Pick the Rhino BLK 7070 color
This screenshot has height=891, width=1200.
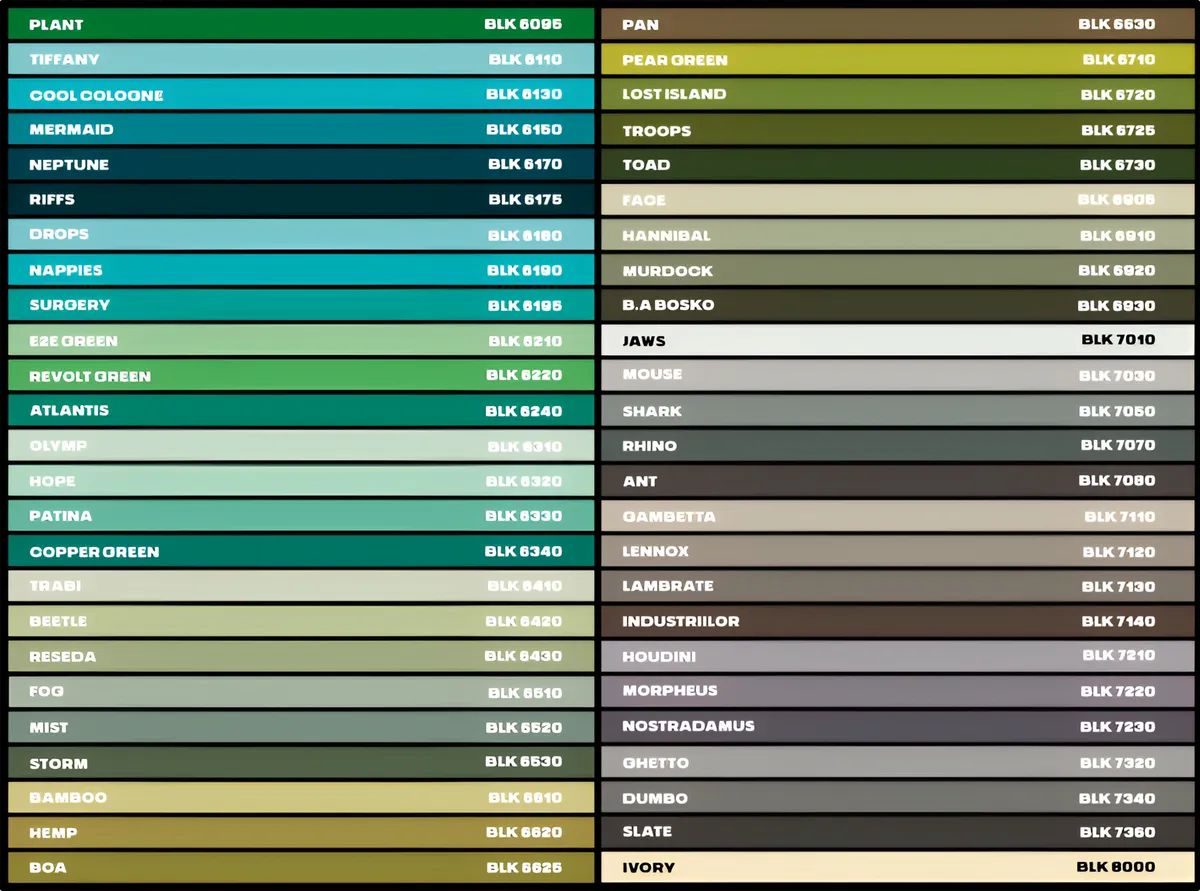coord(897,445)
